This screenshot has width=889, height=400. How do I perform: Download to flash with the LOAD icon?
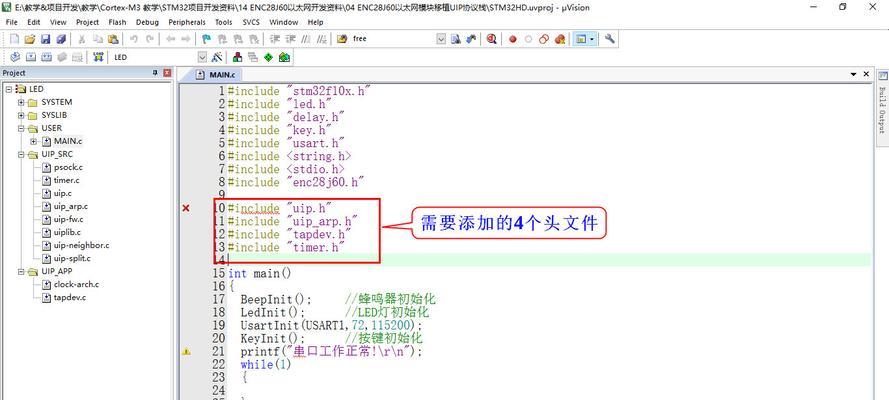[99, 57]
